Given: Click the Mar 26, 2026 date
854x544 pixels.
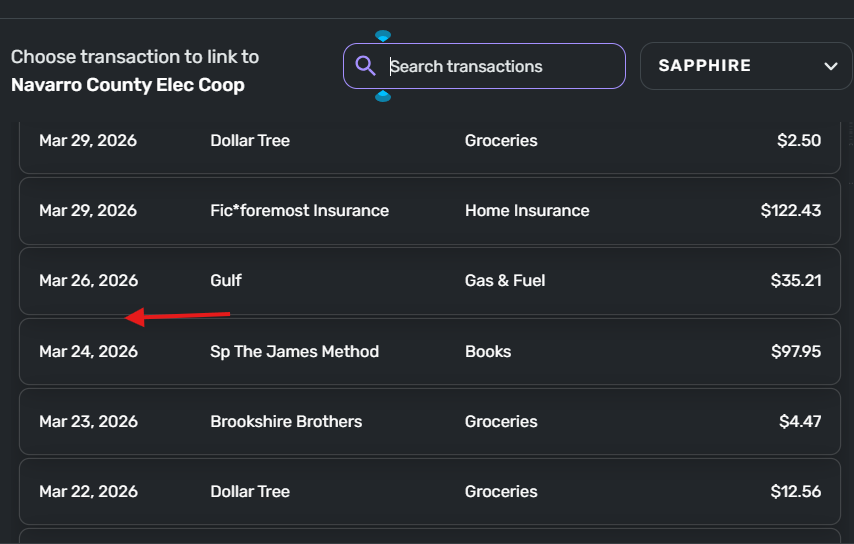Looking at the screenshot, I should 88,281.
